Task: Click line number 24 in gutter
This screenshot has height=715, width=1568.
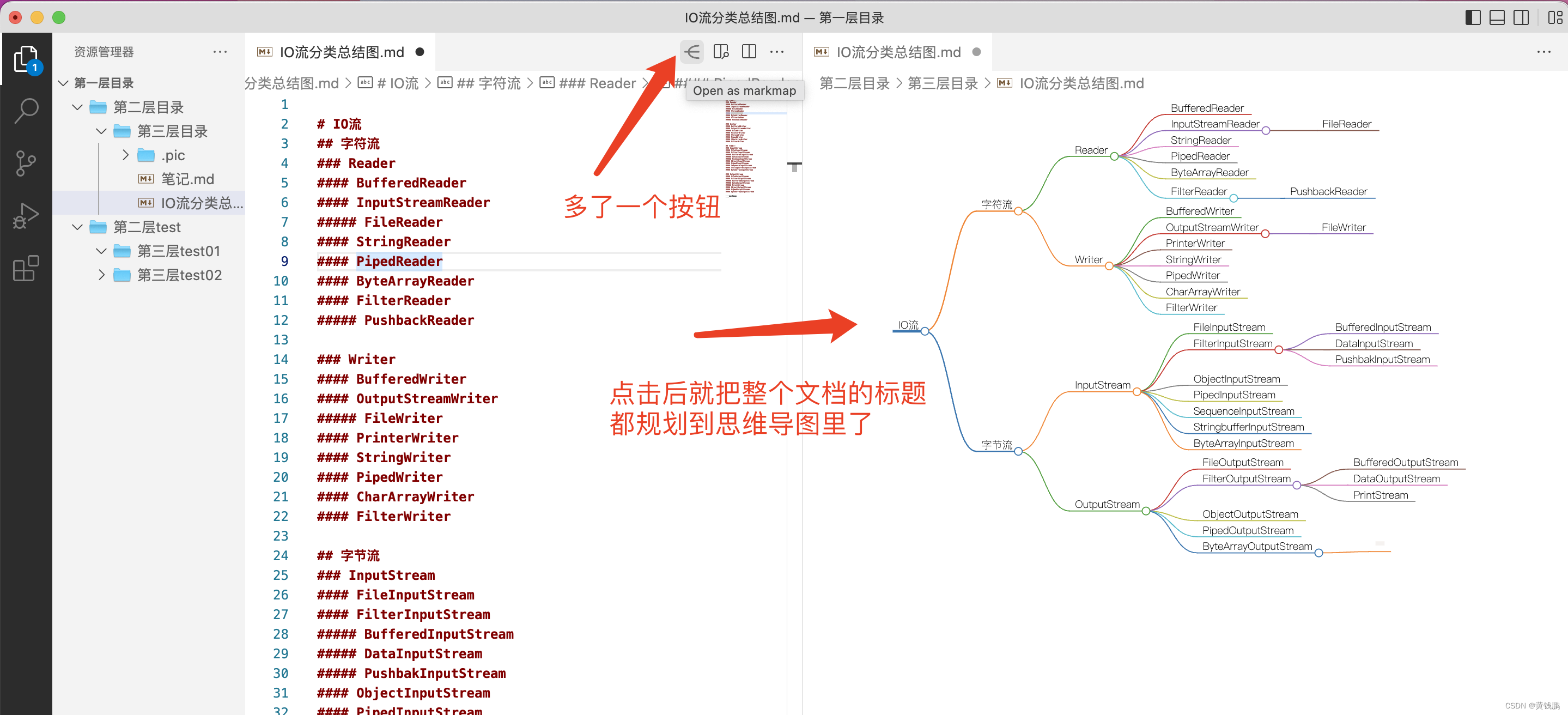Action: [x=281, y=555]
